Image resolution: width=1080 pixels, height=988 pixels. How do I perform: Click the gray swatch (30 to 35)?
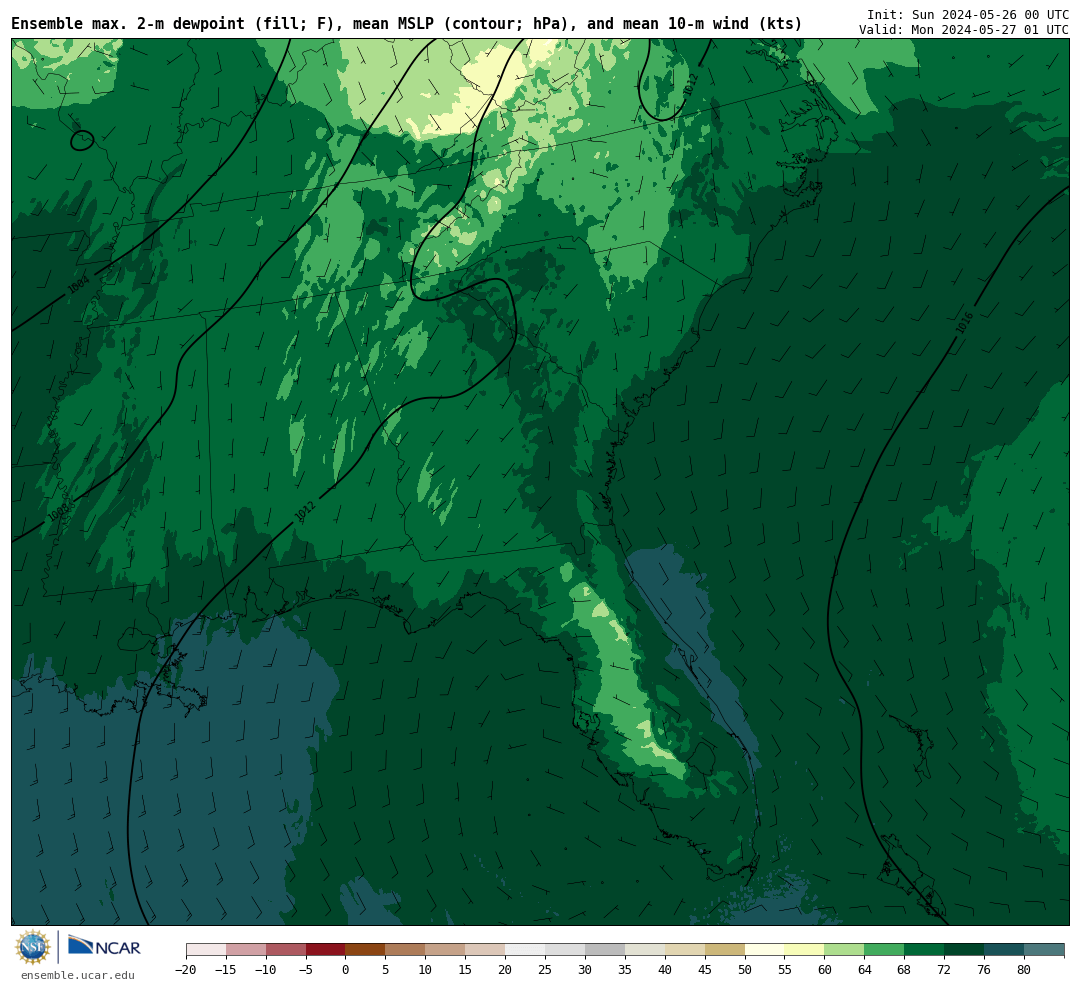point(605,950)
